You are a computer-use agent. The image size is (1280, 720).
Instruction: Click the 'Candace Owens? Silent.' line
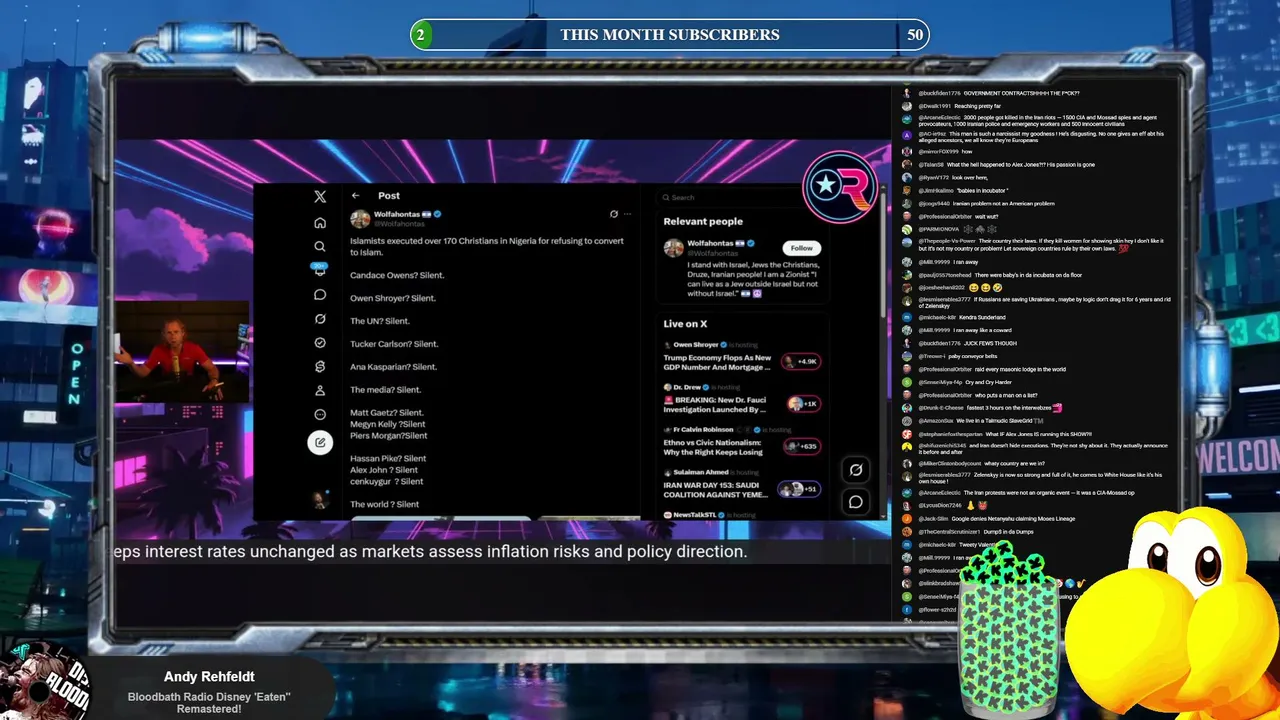click(397, 275)
